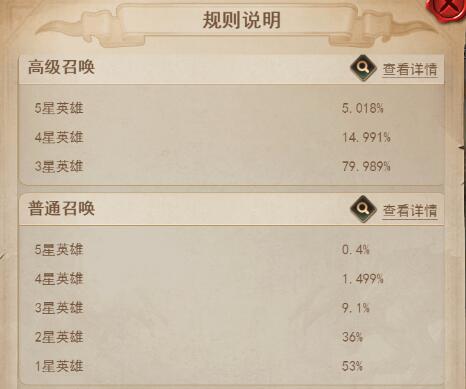Click the 5星英雄 row under 高级召唤
The image size is (466, 389).
(232, 108)
